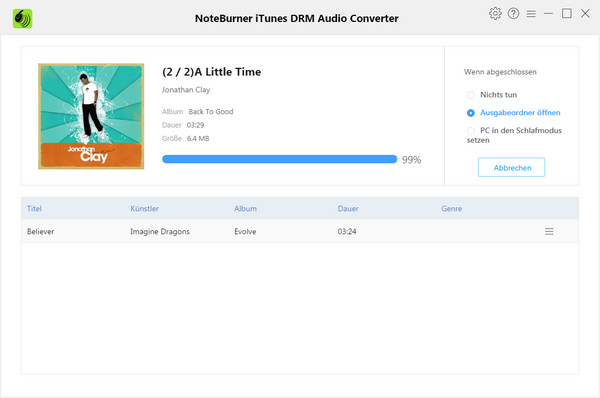Click the 'Jonathan Clay' artist name
This screenshot has width=600, height=398.
click(x=186, y=90)
